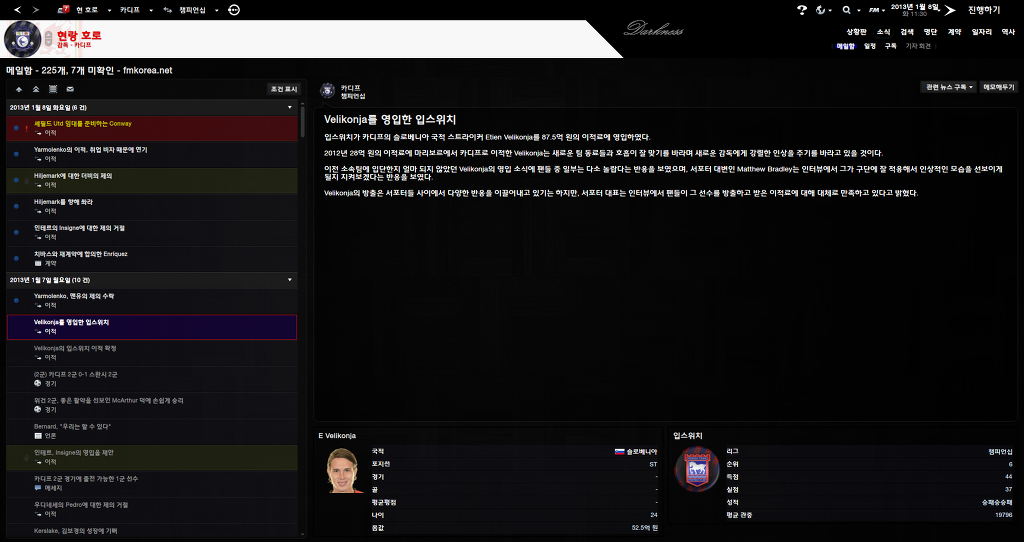Click the 조건 표시 filter button

pos(283,89)
